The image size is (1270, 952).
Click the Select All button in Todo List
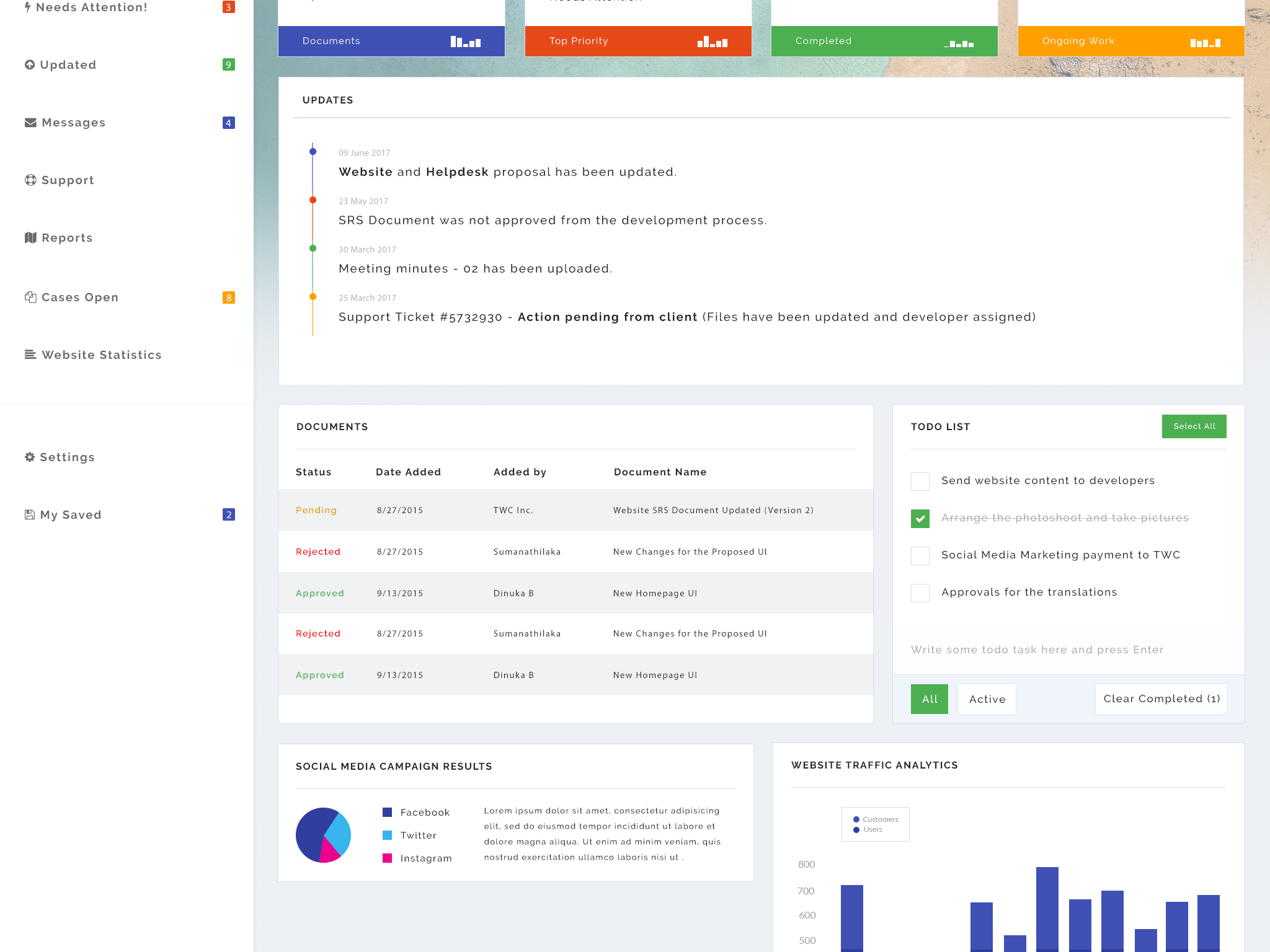tap(1194, 426)
